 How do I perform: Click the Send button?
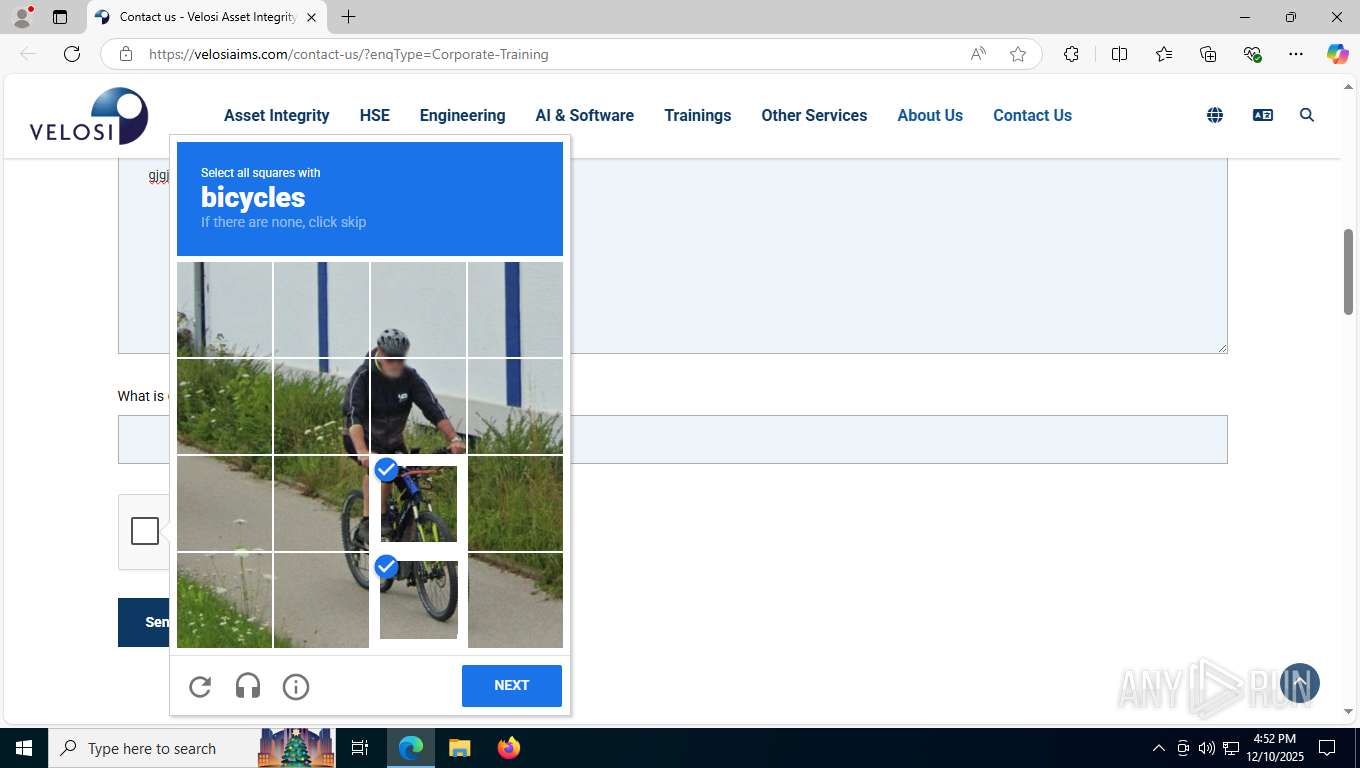(144, 622)
